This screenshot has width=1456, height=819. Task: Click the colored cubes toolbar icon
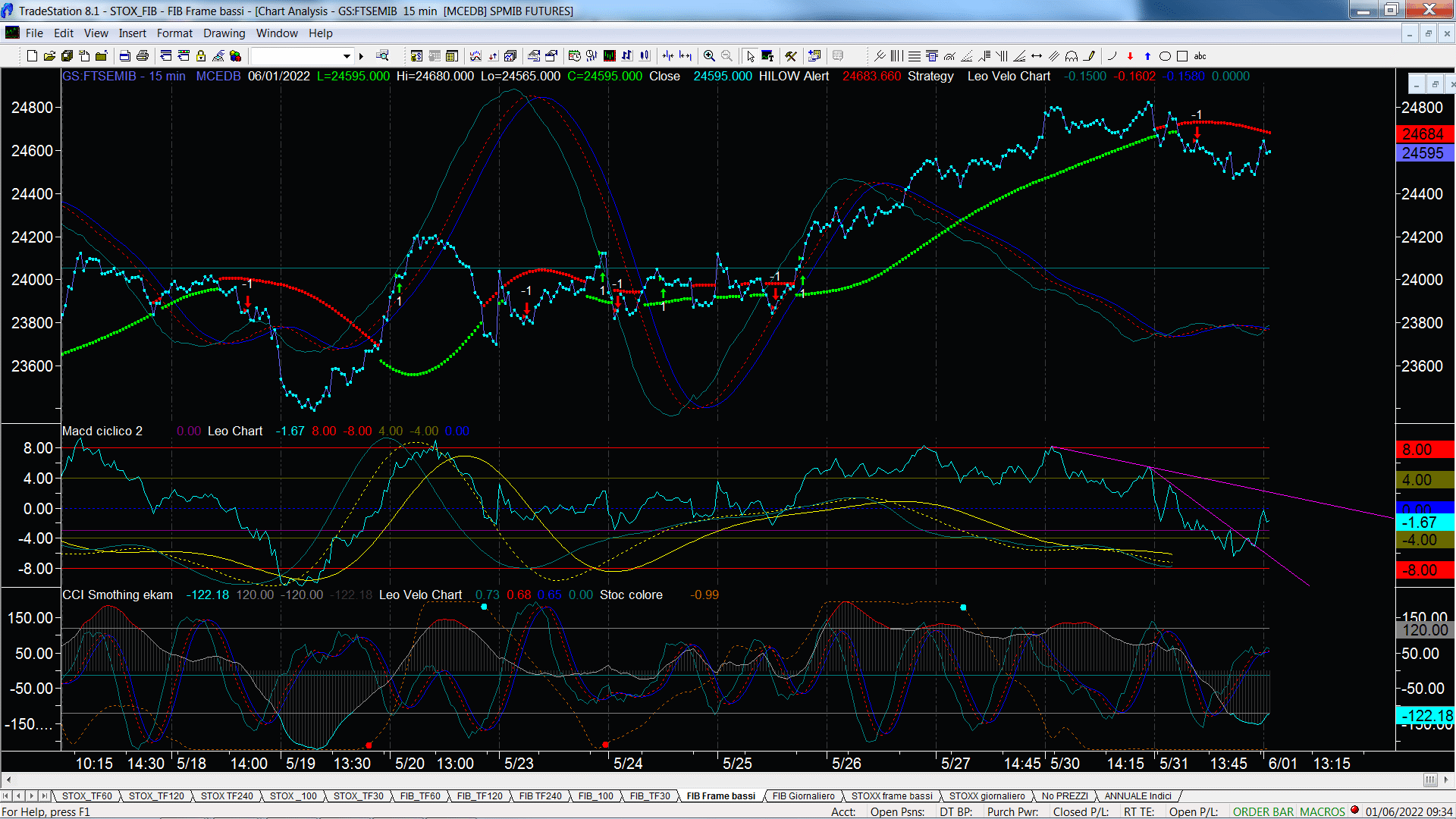235,56
